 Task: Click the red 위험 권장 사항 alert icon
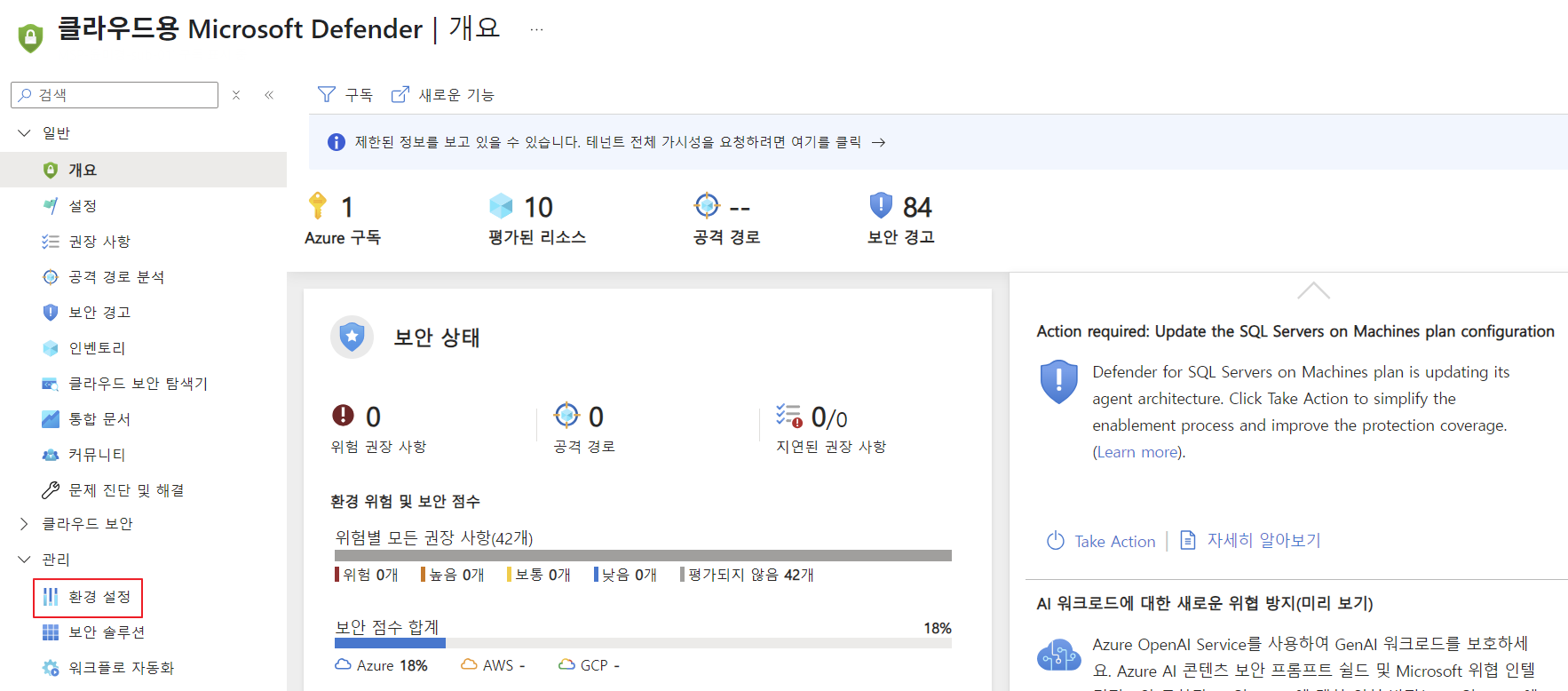click(343, 415)
